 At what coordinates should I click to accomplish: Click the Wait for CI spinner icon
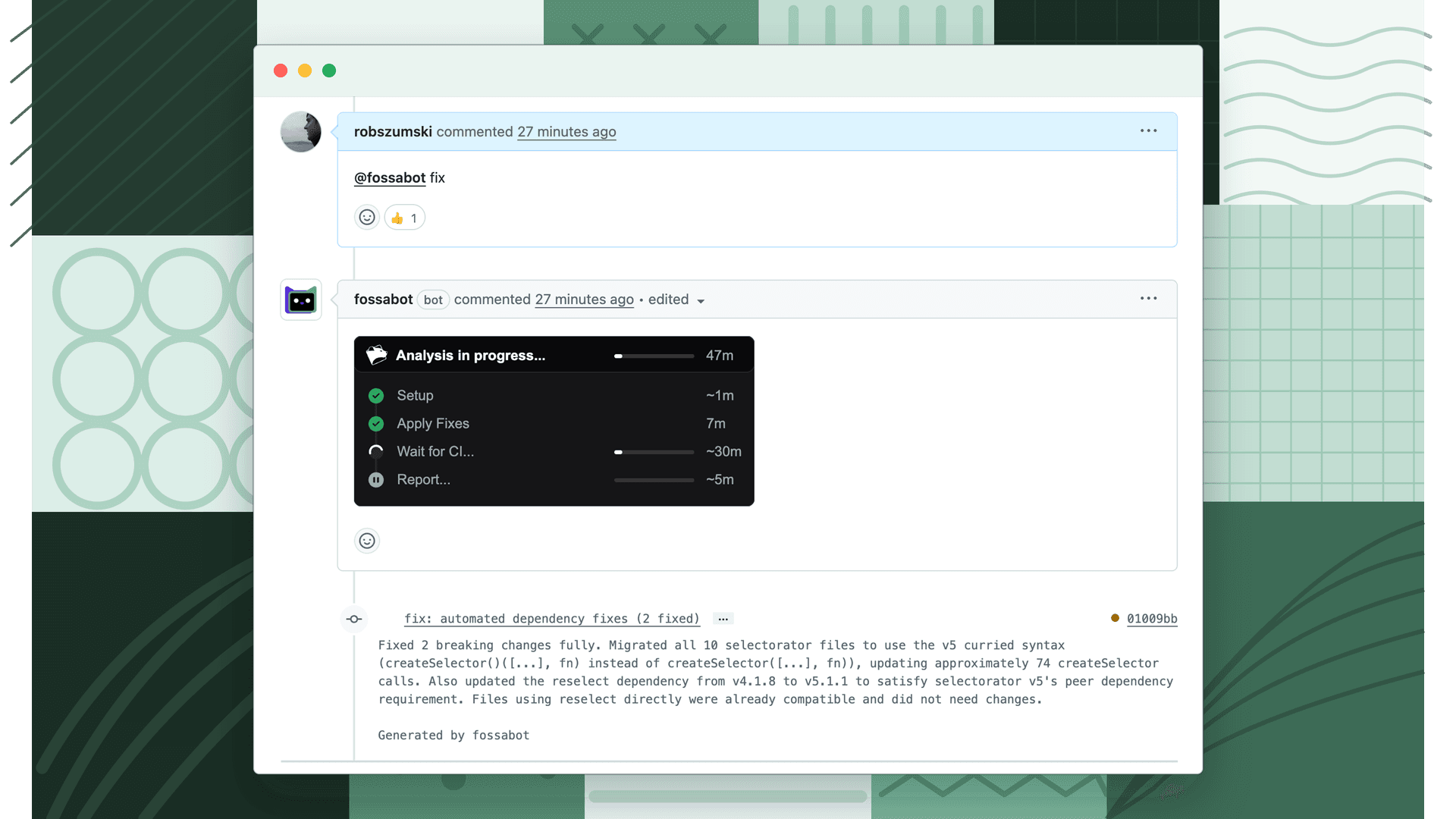tap(376, 452)
